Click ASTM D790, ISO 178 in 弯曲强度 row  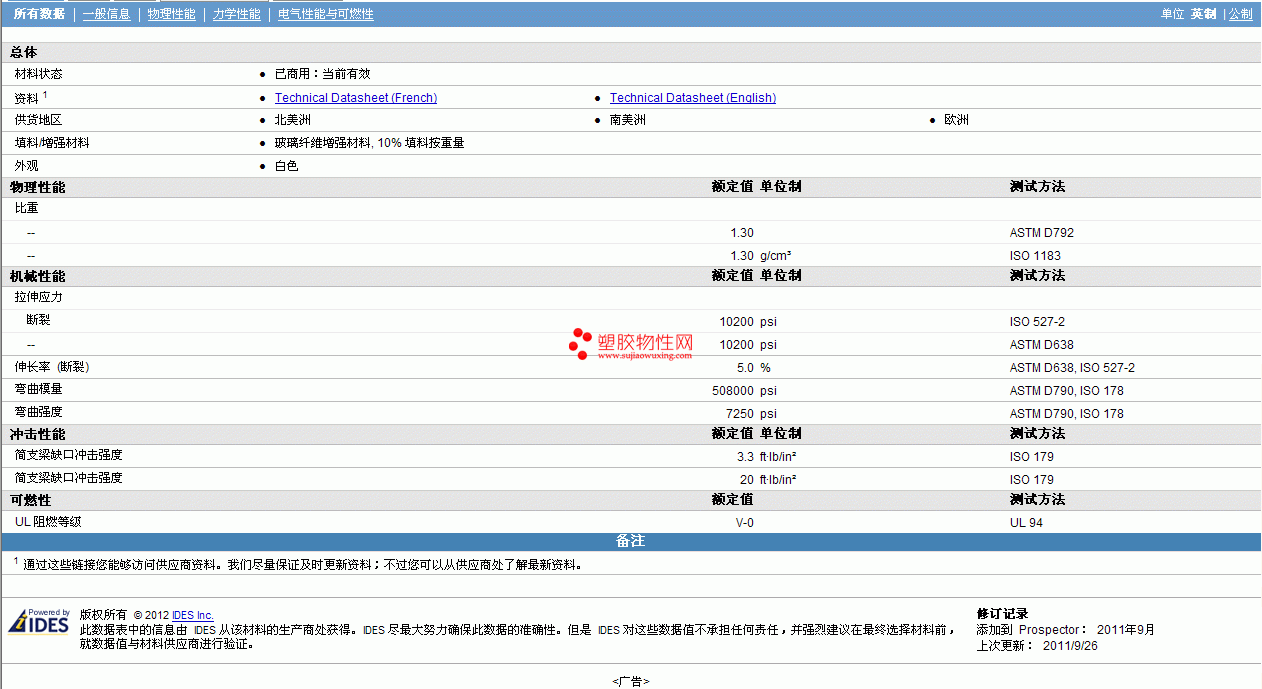tap(1067, 414)
